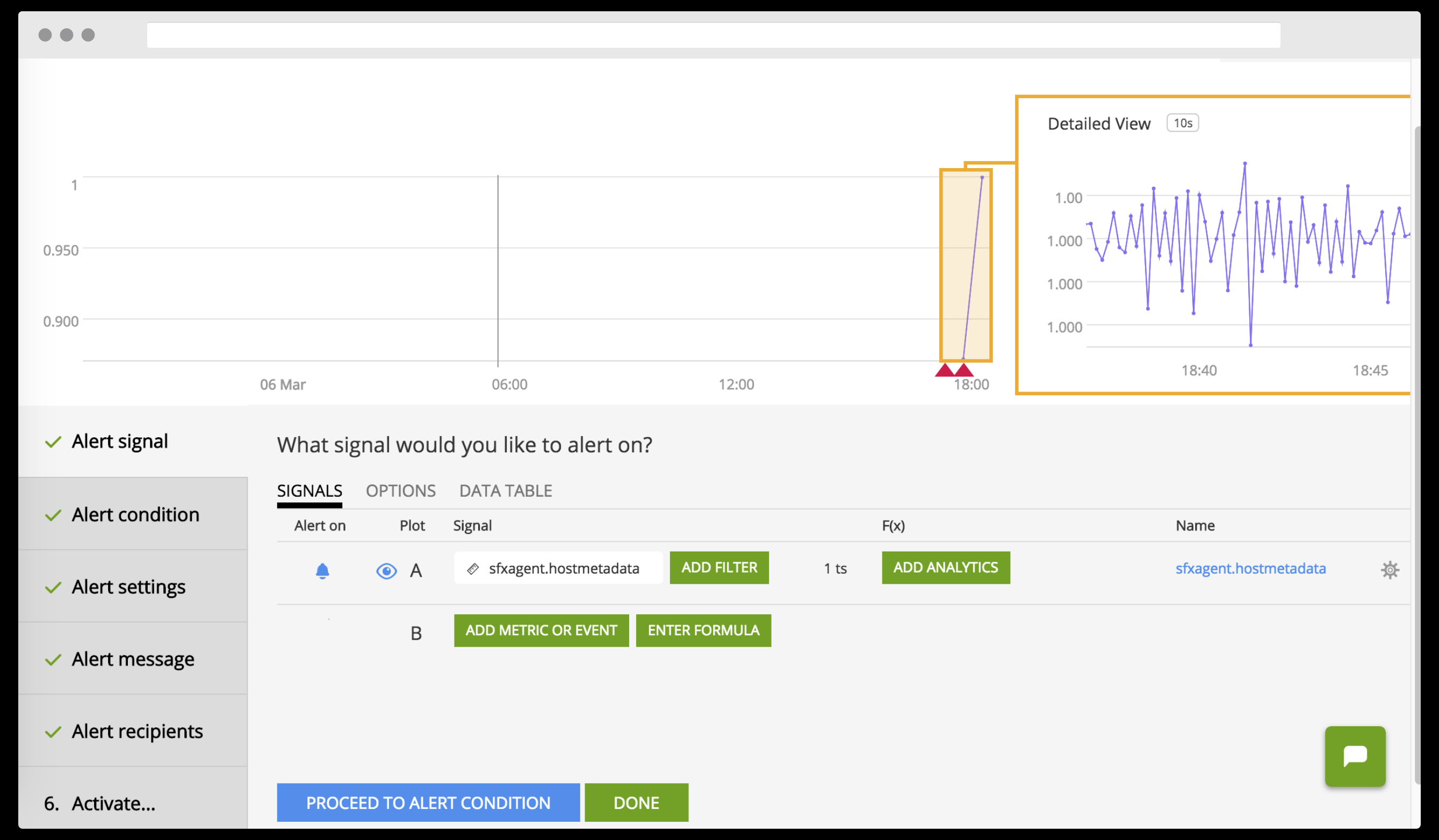Switch to the OPTIONS tab
The image size is (1439, 840).
click(400, 491)
